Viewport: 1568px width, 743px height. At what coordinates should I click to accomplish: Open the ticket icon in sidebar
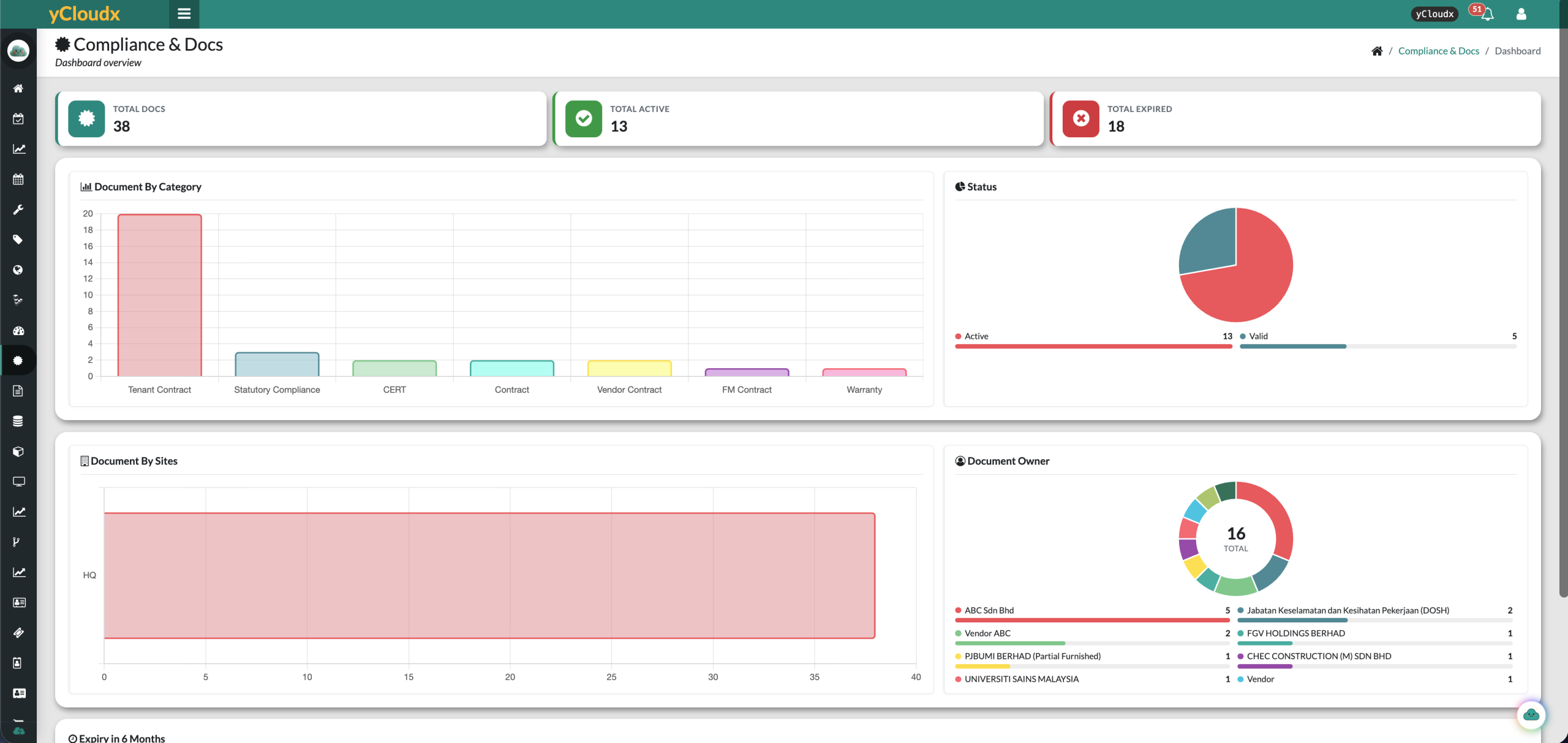(18, 633)
